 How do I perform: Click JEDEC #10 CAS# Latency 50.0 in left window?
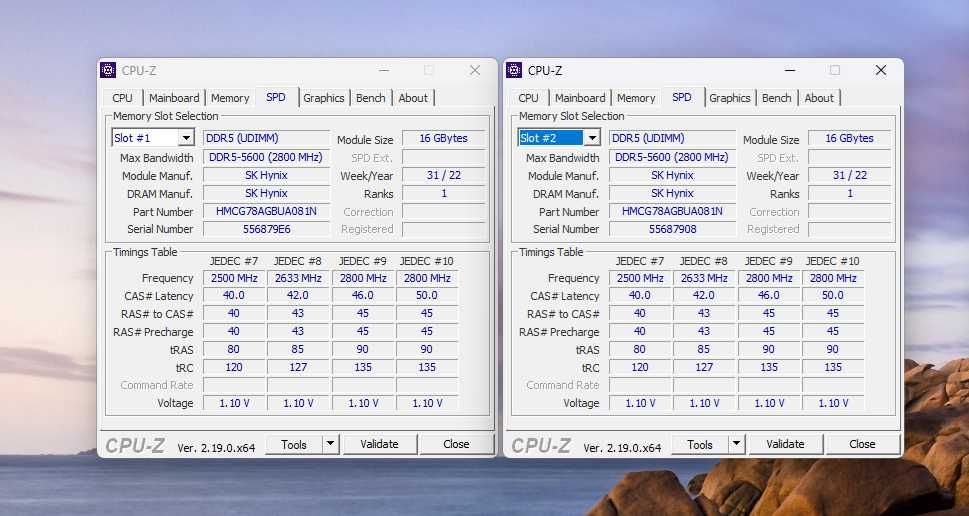tap(426, 295)
